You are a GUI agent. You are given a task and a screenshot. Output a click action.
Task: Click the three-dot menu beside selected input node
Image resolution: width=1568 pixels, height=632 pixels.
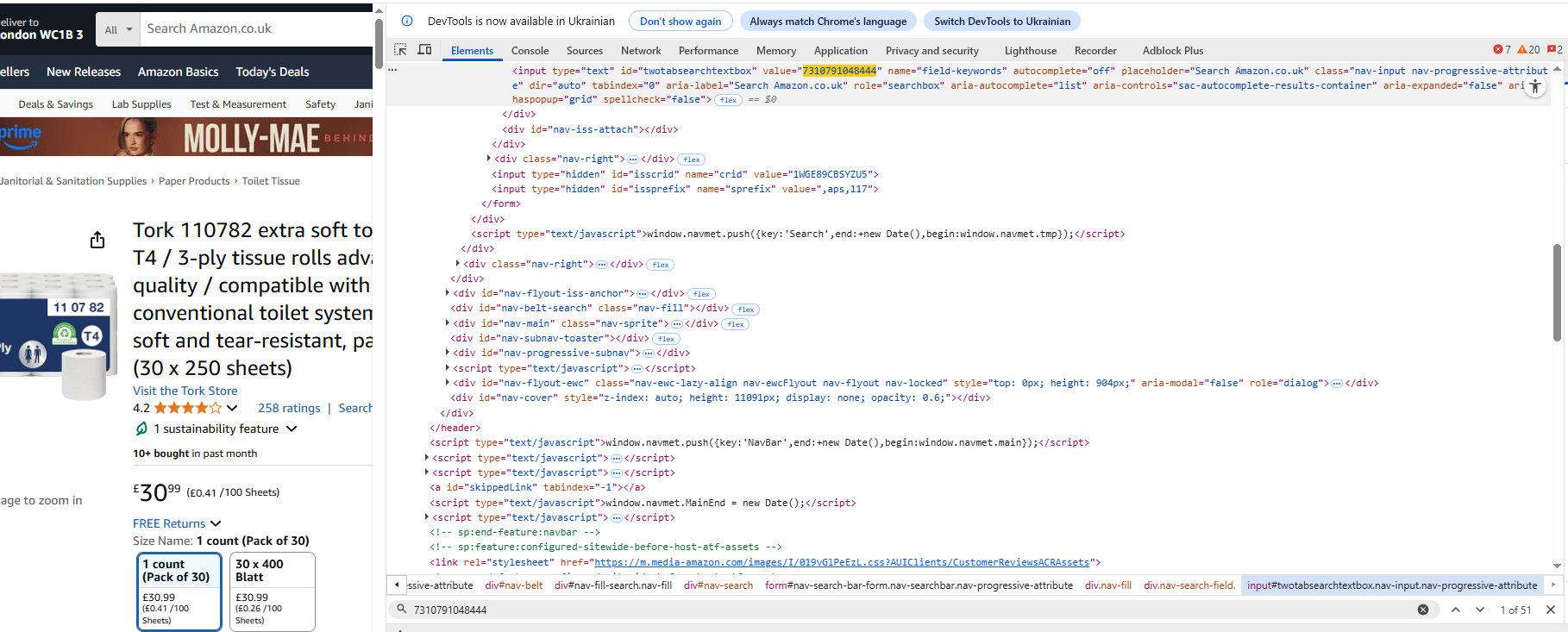[x=392, y=70]
